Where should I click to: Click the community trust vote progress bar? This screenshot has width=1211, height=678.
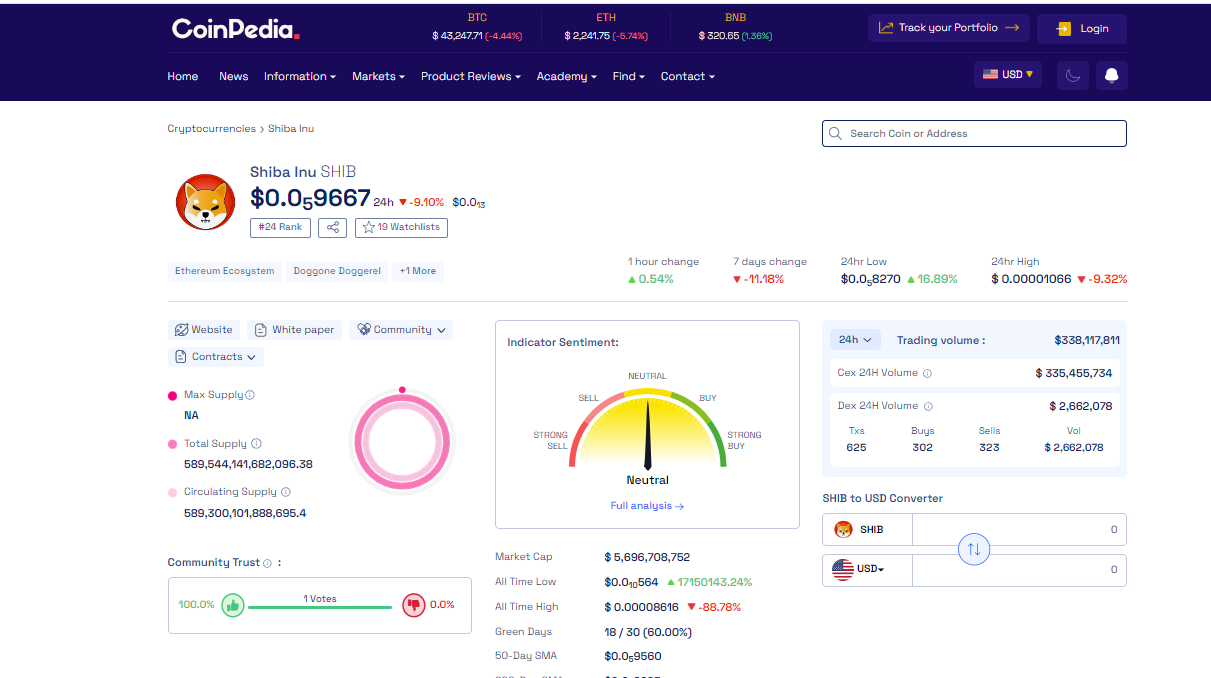click(x=320, y=607)
